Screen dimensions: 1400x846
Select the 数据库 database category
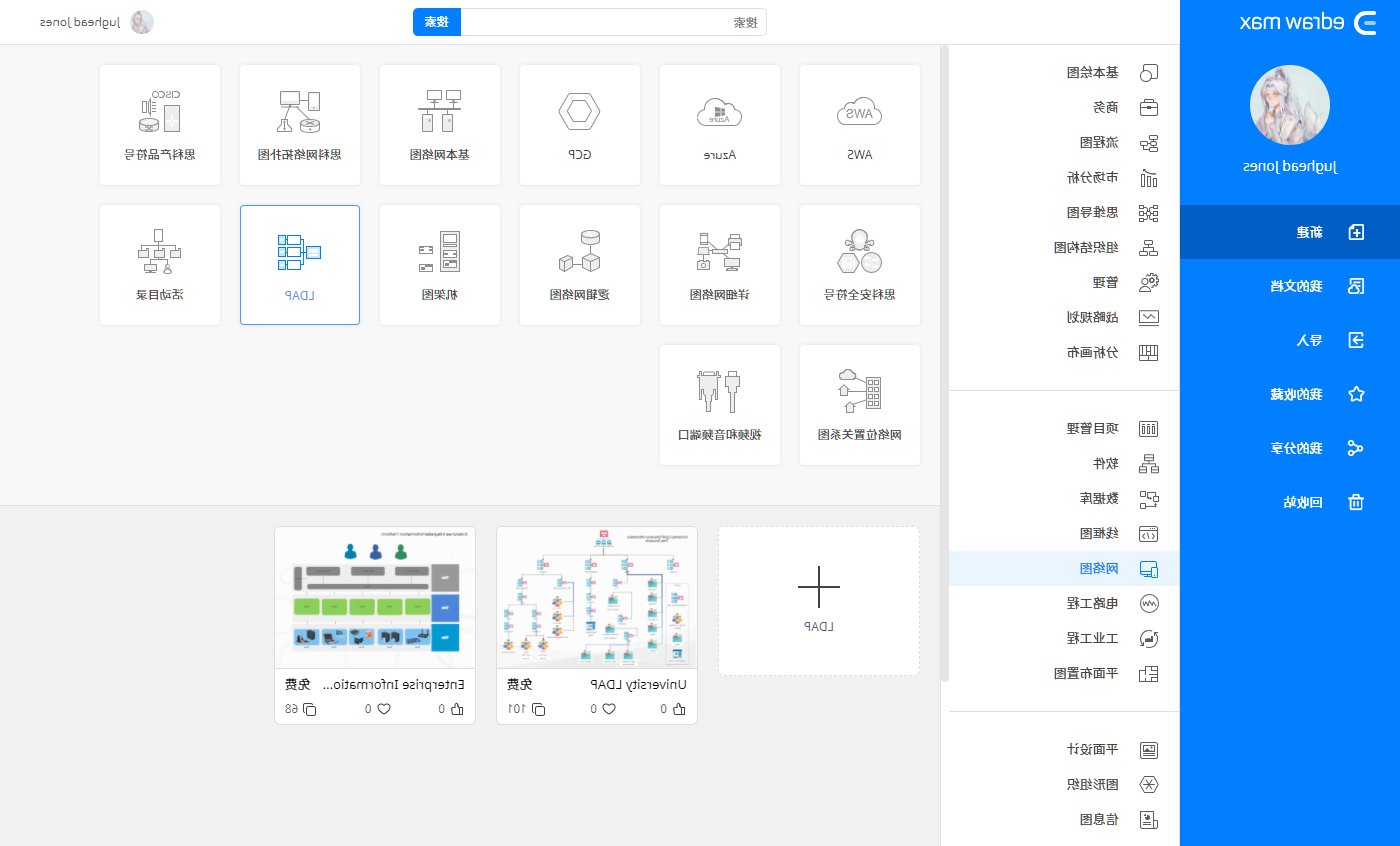coord(1064,498)
